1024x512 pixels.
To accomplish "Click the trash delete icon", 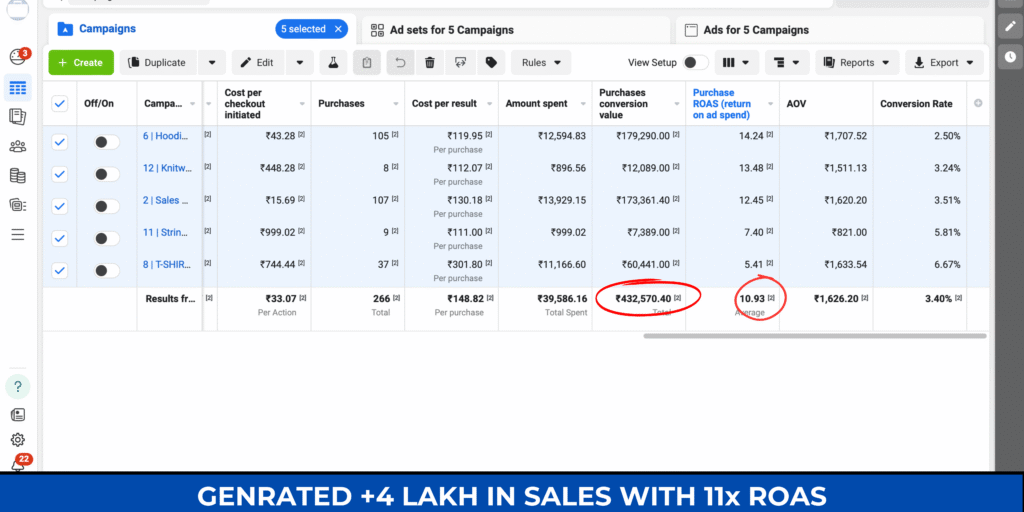I will [x=429, y=63].
